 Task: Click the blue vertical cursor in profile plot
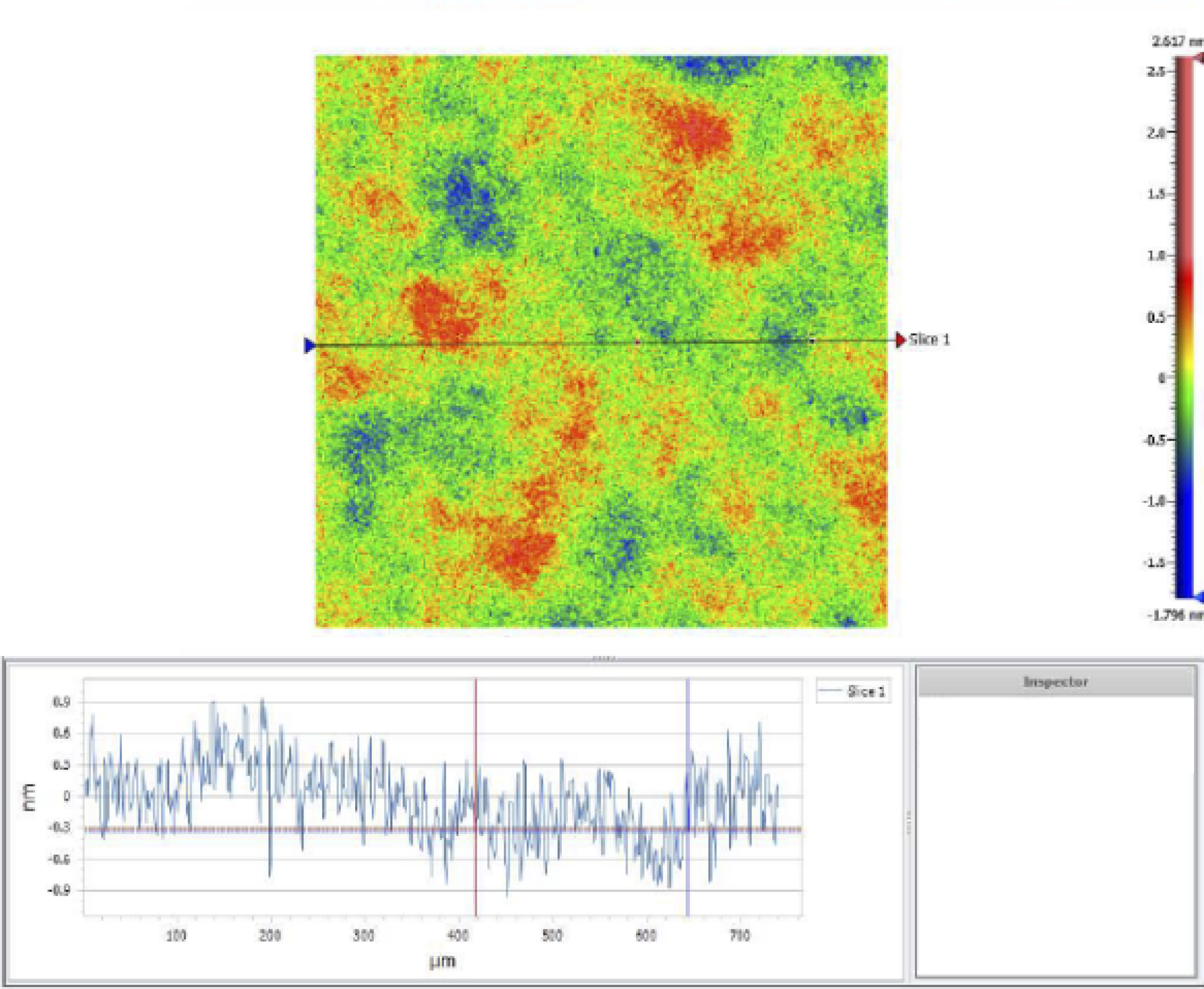[x=688, y=741]
